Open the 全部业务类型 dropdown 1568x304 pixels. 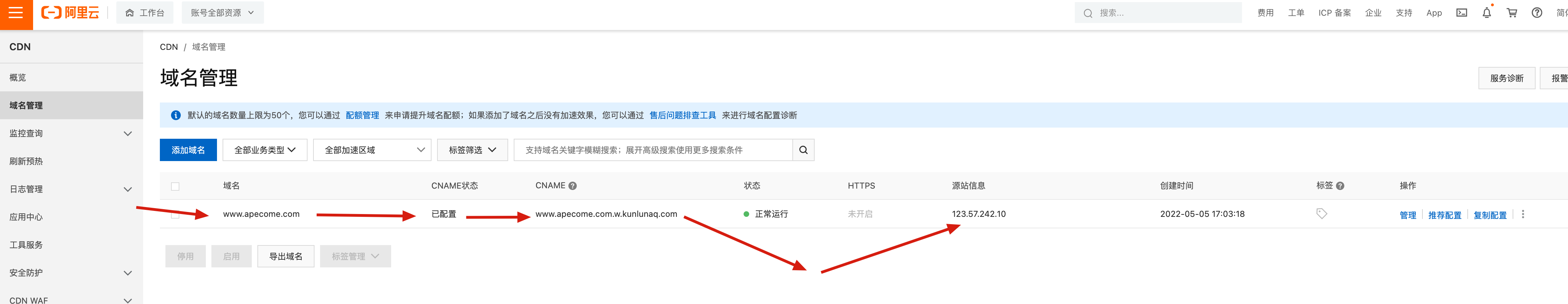(265, 150)
